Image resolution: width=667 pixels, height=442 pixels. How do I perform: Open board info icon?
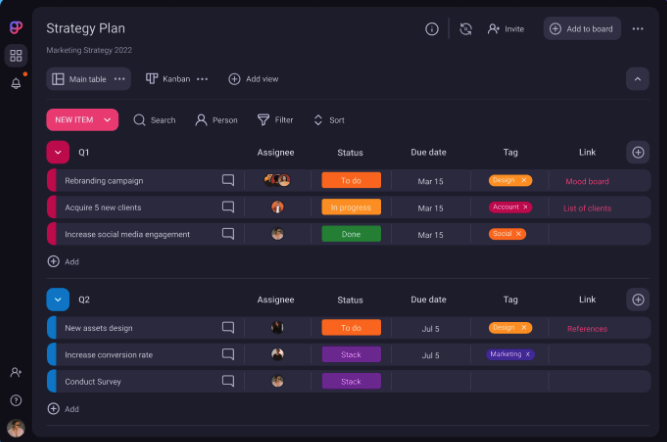432,29
